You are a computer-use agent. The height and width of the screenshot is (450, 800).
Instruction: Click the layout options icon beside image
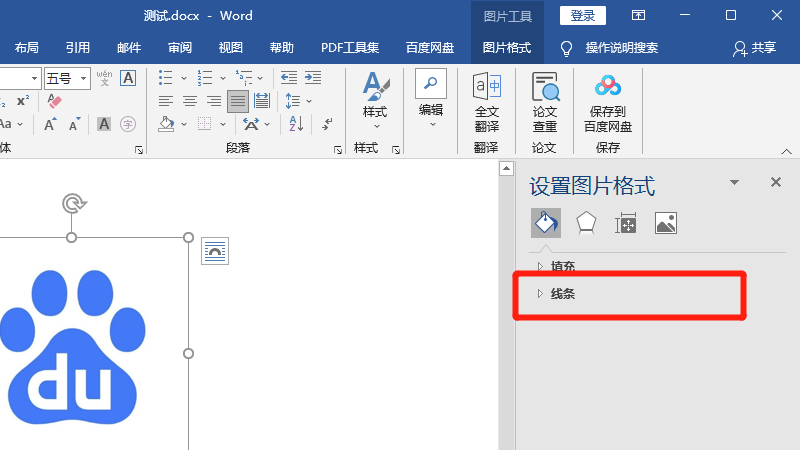(x=215, y=251)
